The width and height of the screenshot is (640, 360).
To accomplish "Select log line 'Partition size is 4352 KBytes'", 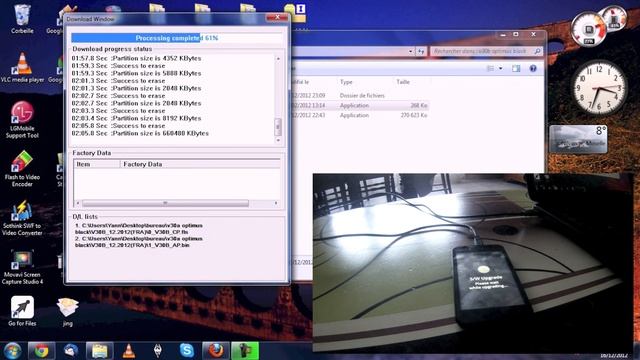I will coord(136,58).
